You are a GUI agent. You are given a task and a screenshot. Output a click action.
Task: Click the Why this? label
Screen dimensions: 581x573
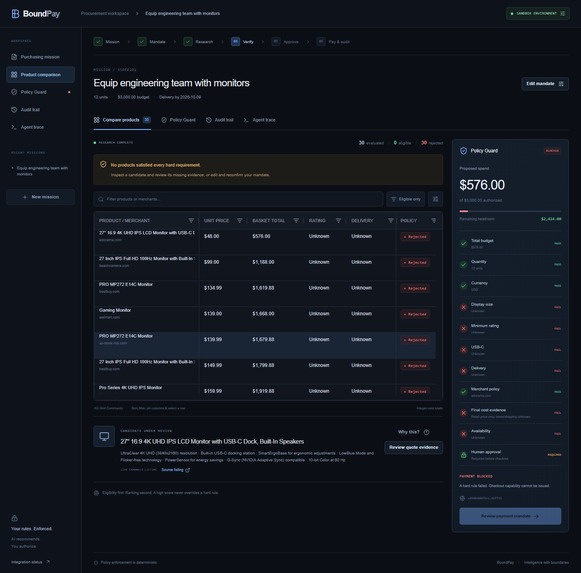coord(409,432)
